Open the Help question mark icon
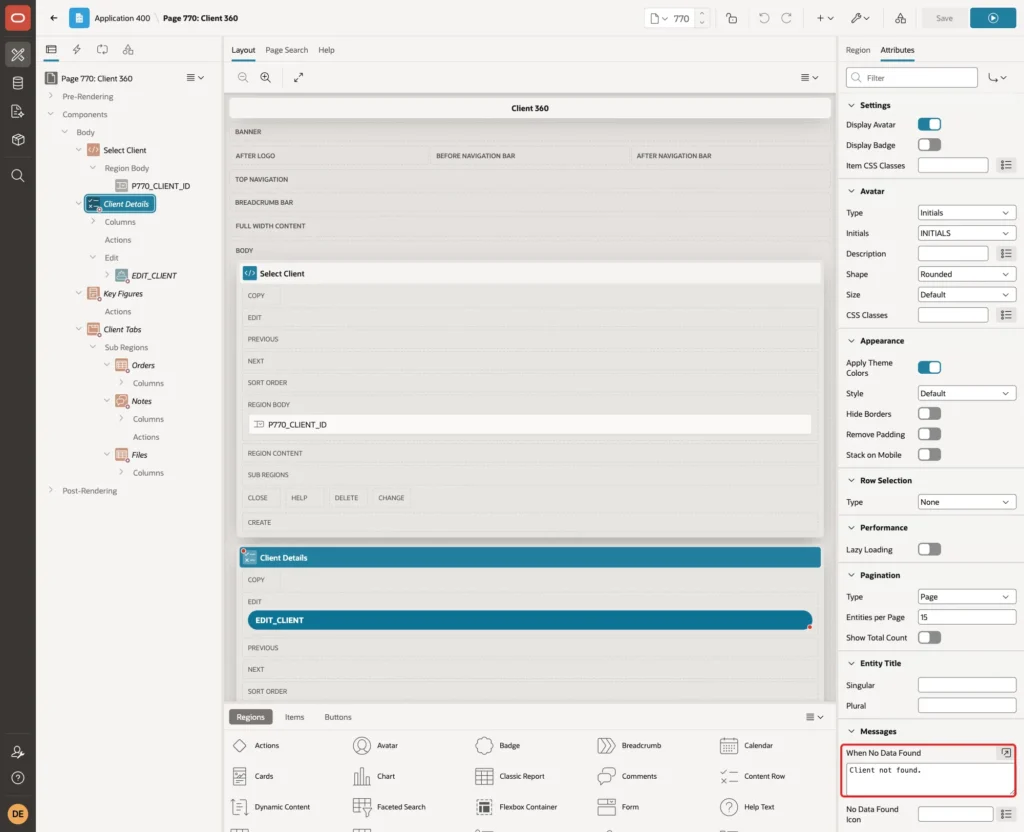 tap(18, 778)
